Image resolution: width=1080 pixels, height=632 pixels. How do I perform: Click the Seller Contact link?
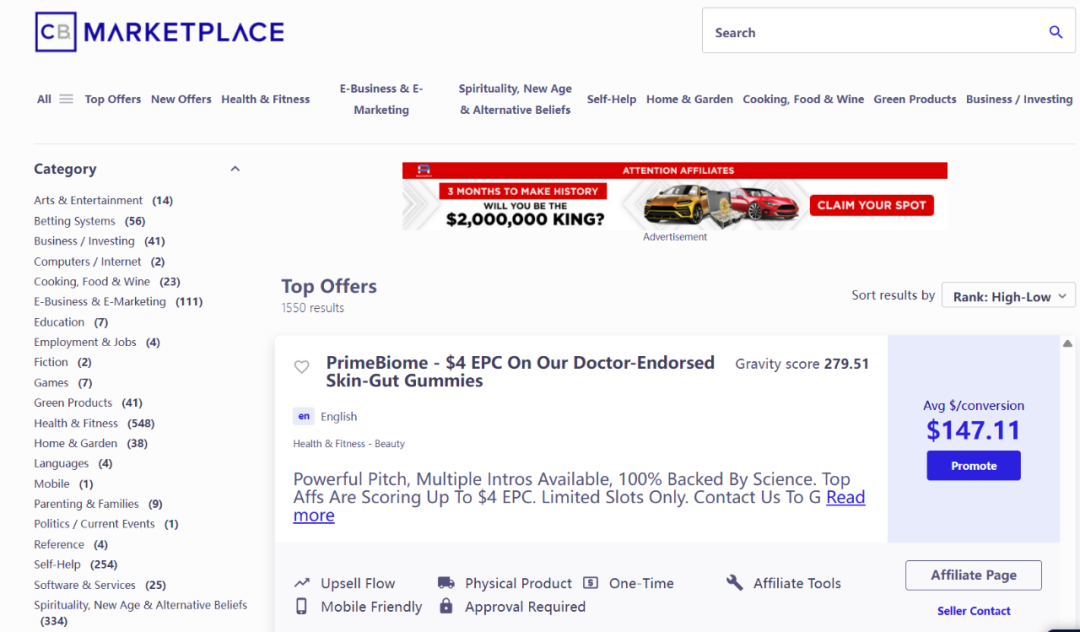pos(973,611)
